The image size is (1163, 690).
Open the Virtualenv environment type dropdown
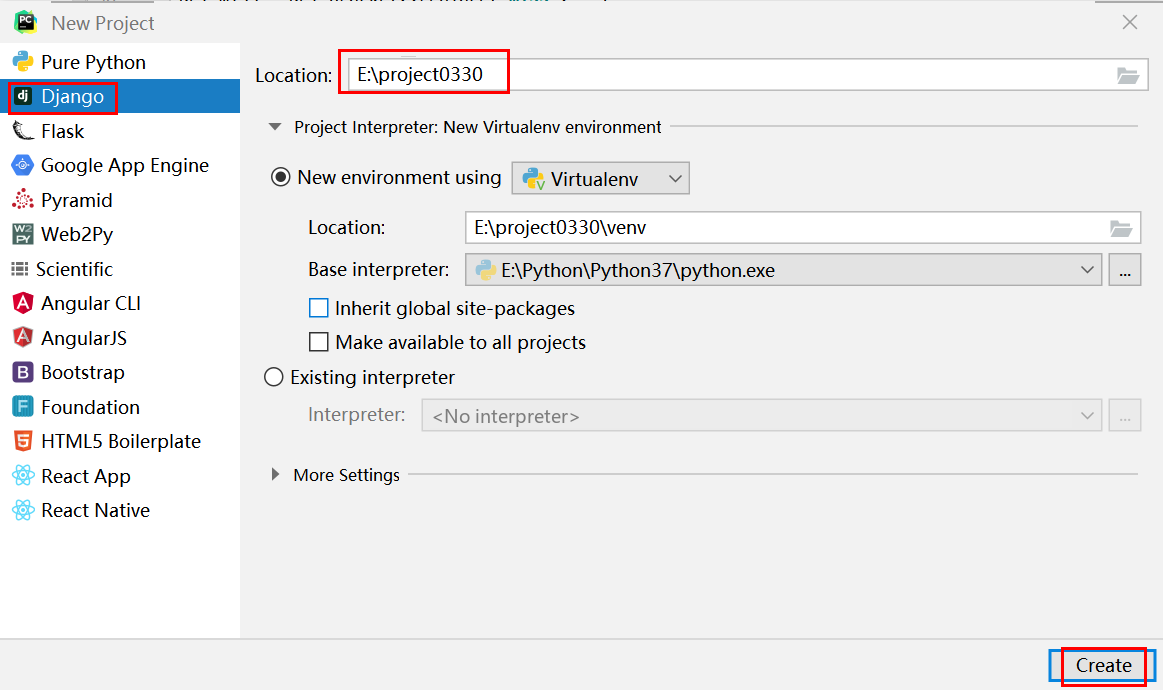(x=600, y=179)
